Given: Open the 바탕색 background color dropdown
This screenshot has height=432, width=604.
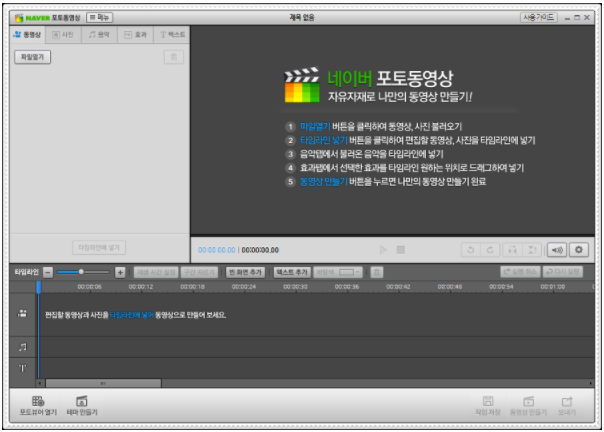Looking at the screenshot, I should [x=338, y=272].
